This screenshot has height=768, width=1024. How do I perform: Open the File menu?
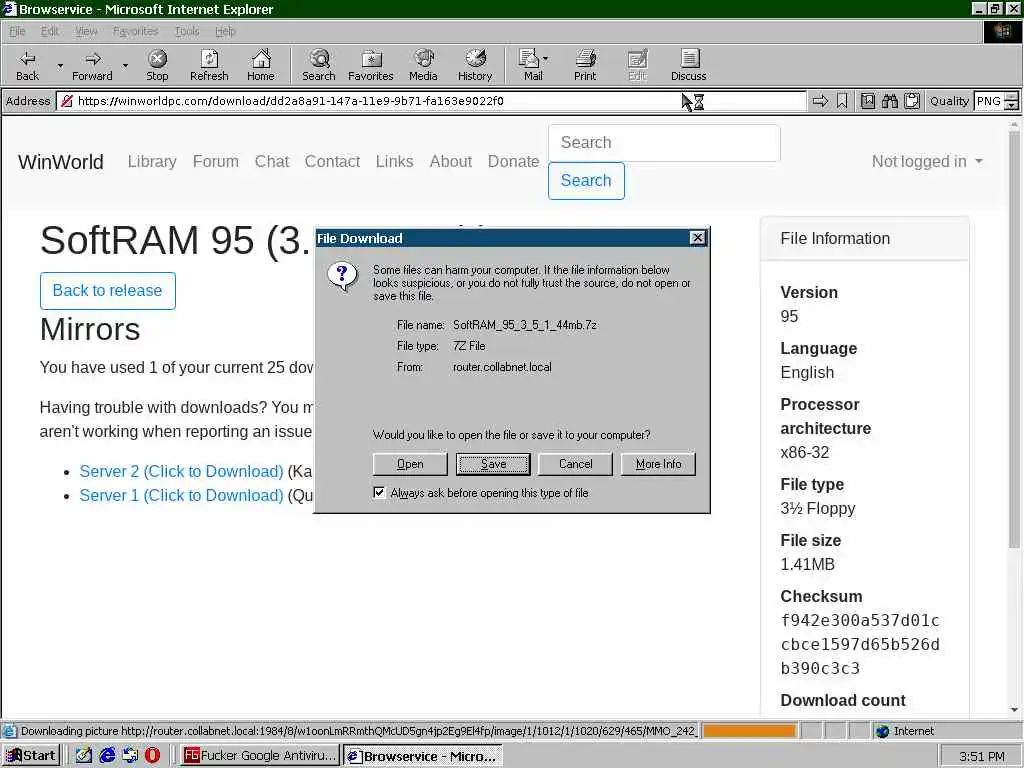17,31
